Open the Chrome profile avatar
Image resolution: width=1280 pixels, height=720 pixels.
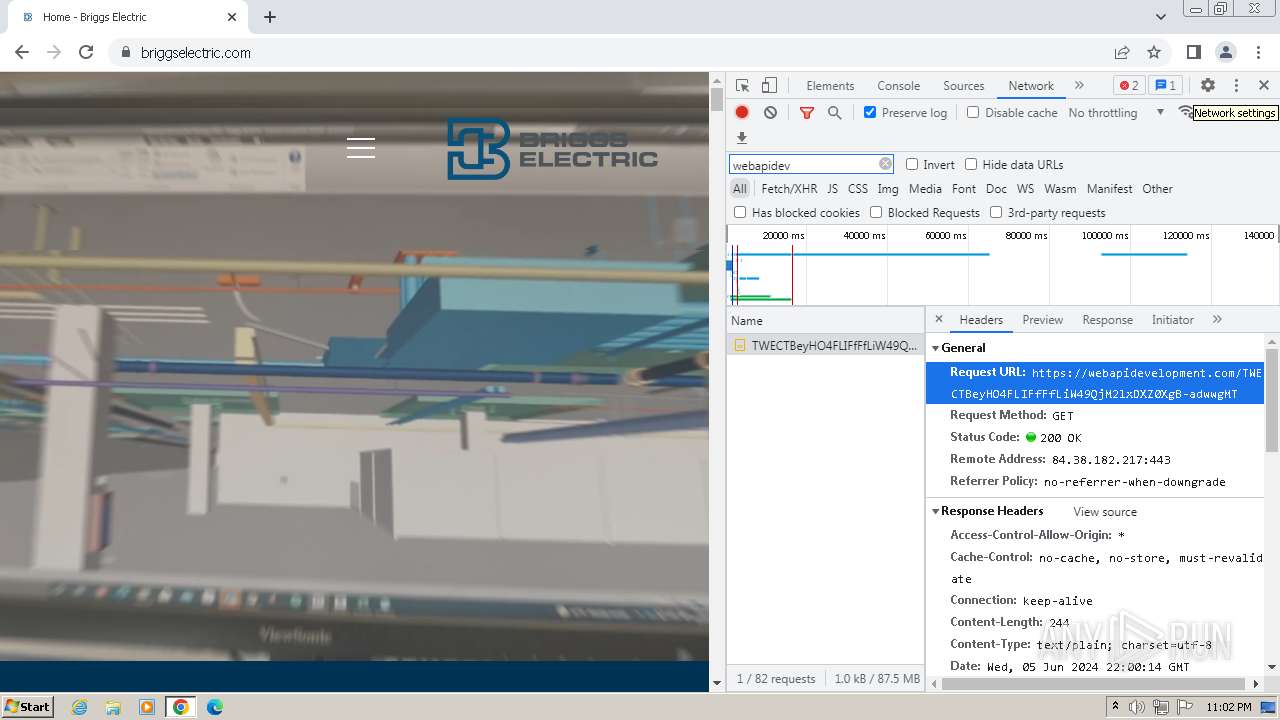pos(1226,52)
